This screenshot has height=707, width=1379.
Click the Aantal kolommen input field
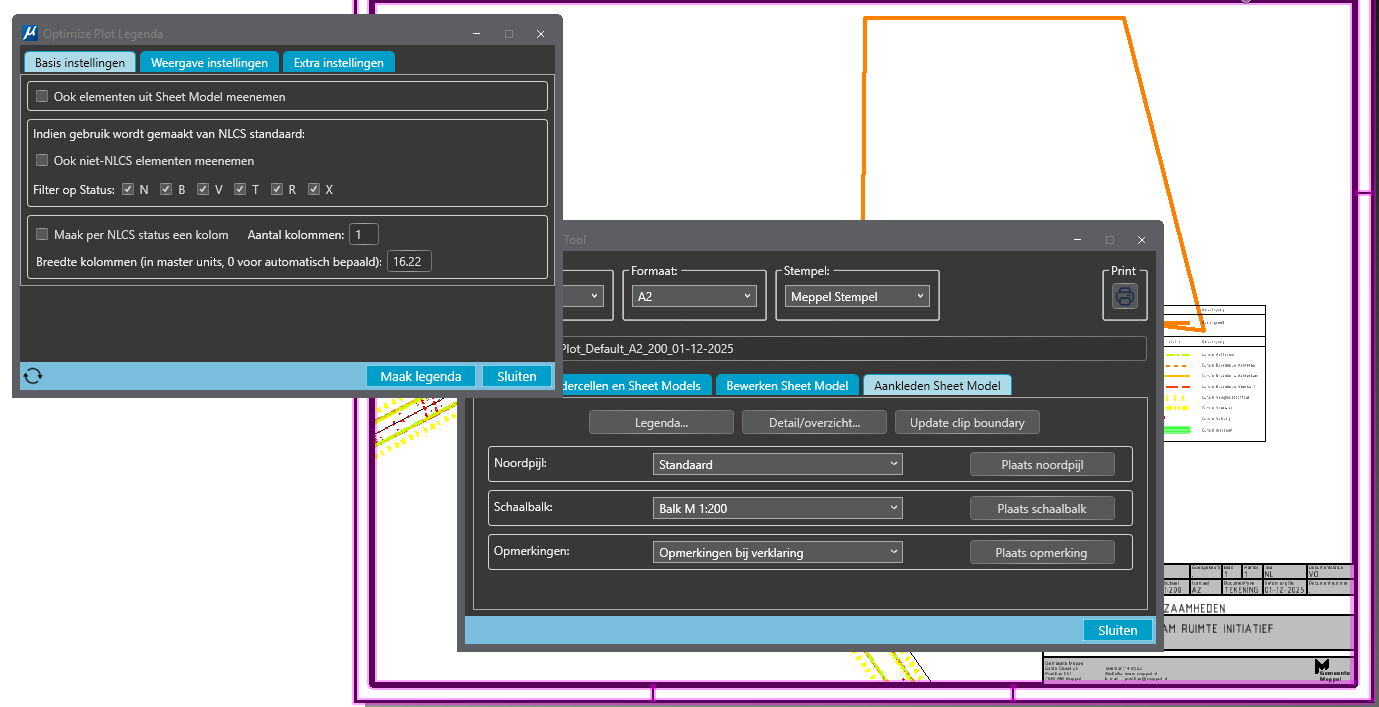[364, 235]
